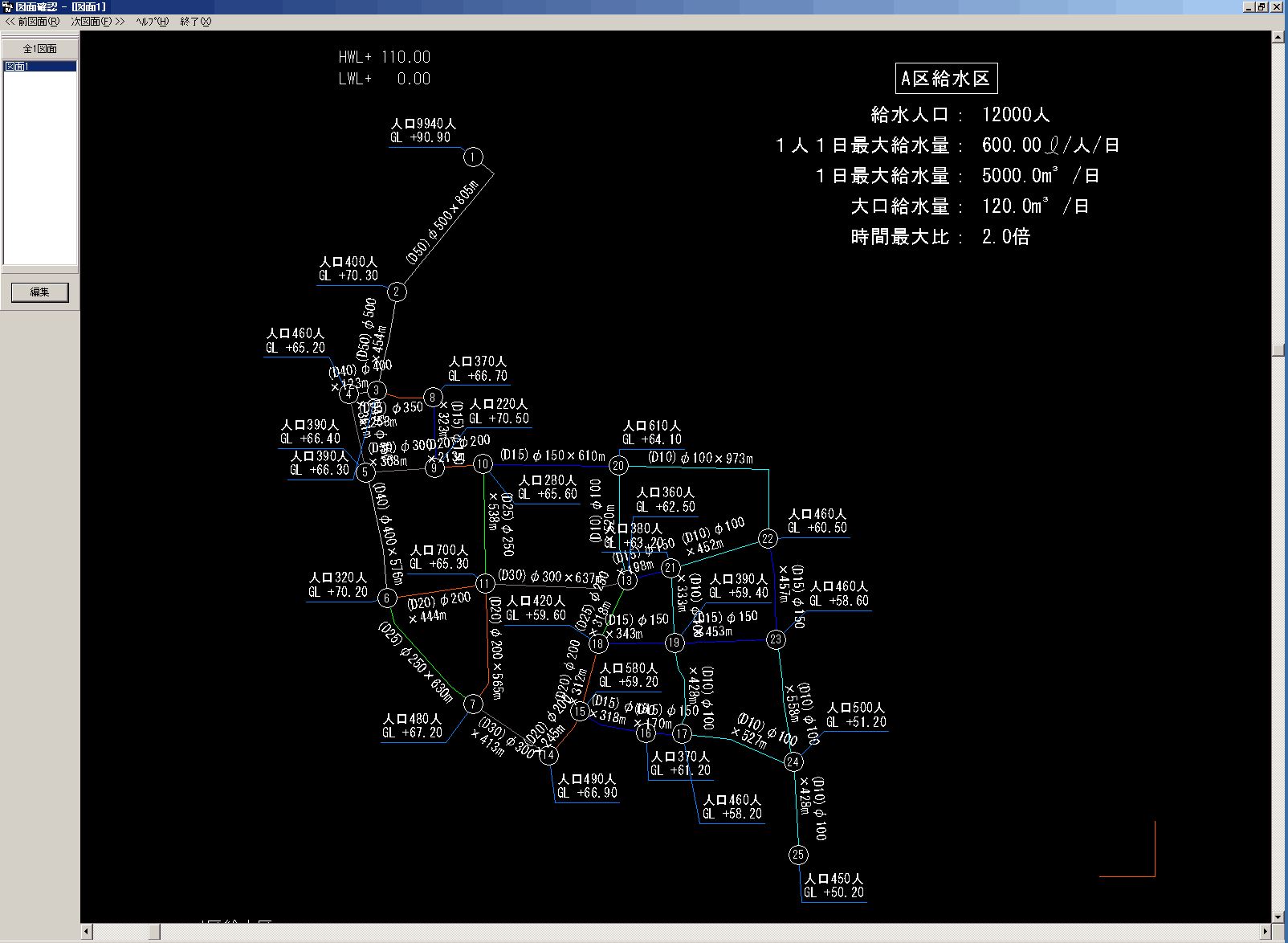1288x943 pixels.
Task: Click the boxed title A区給水区
Action: click(x=946, y=79)
